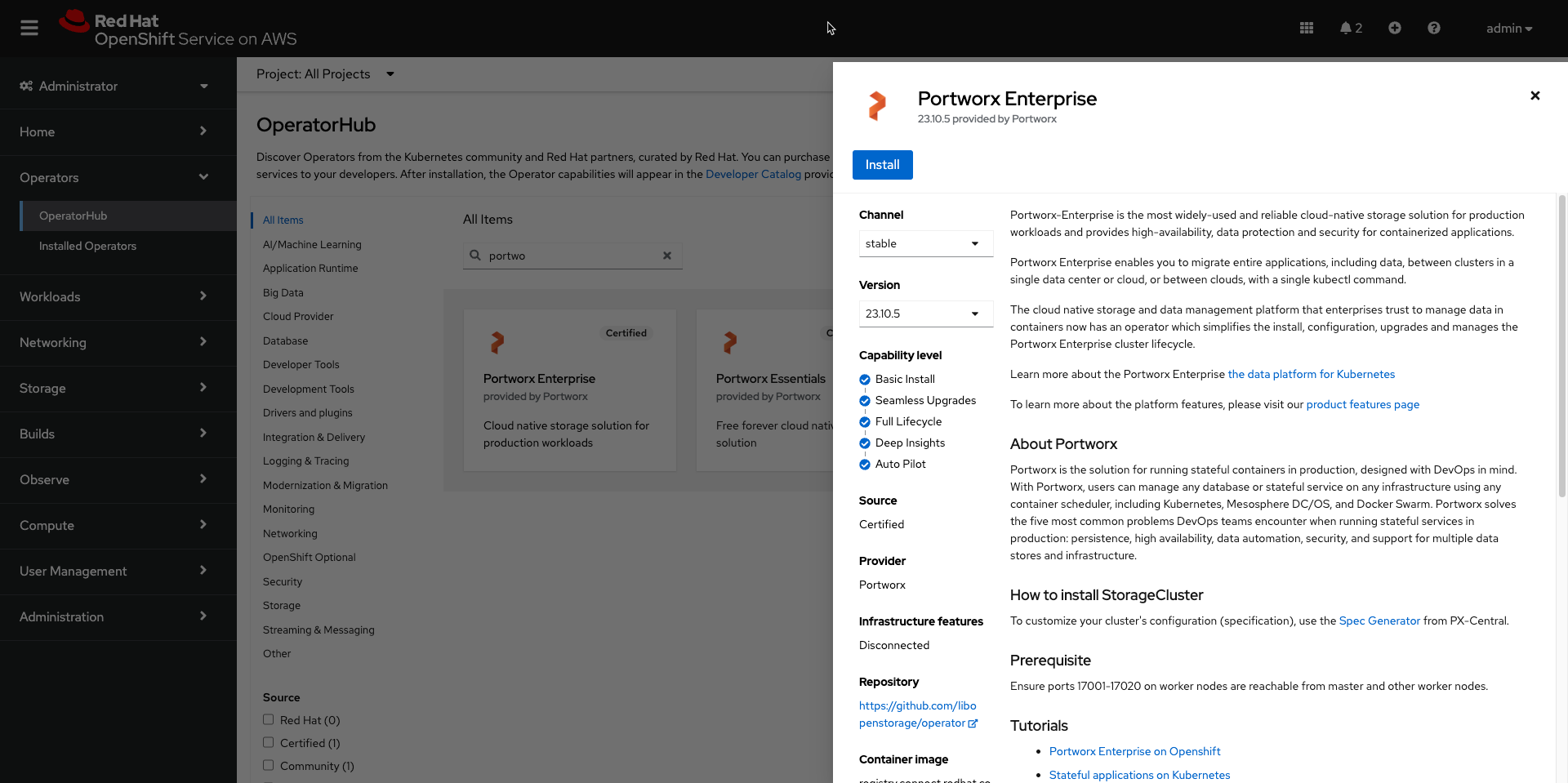Viewport: 1568px width, 783px height.
Task: Open the help question mark menu
Action: [x=1433, y=27]
